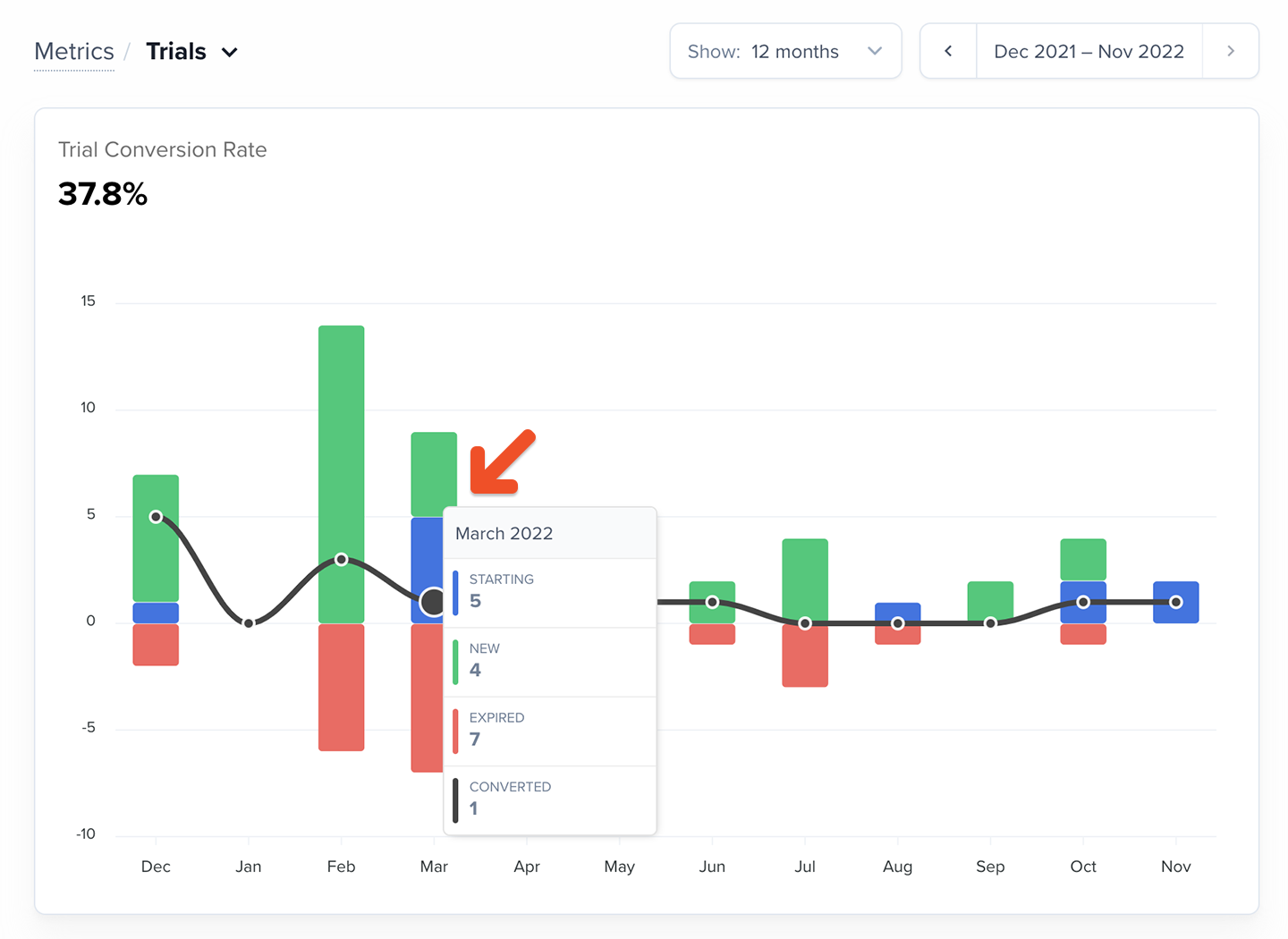Click the February red expired bar
This screenshot has height=939, width=1288.
(341, 687)
